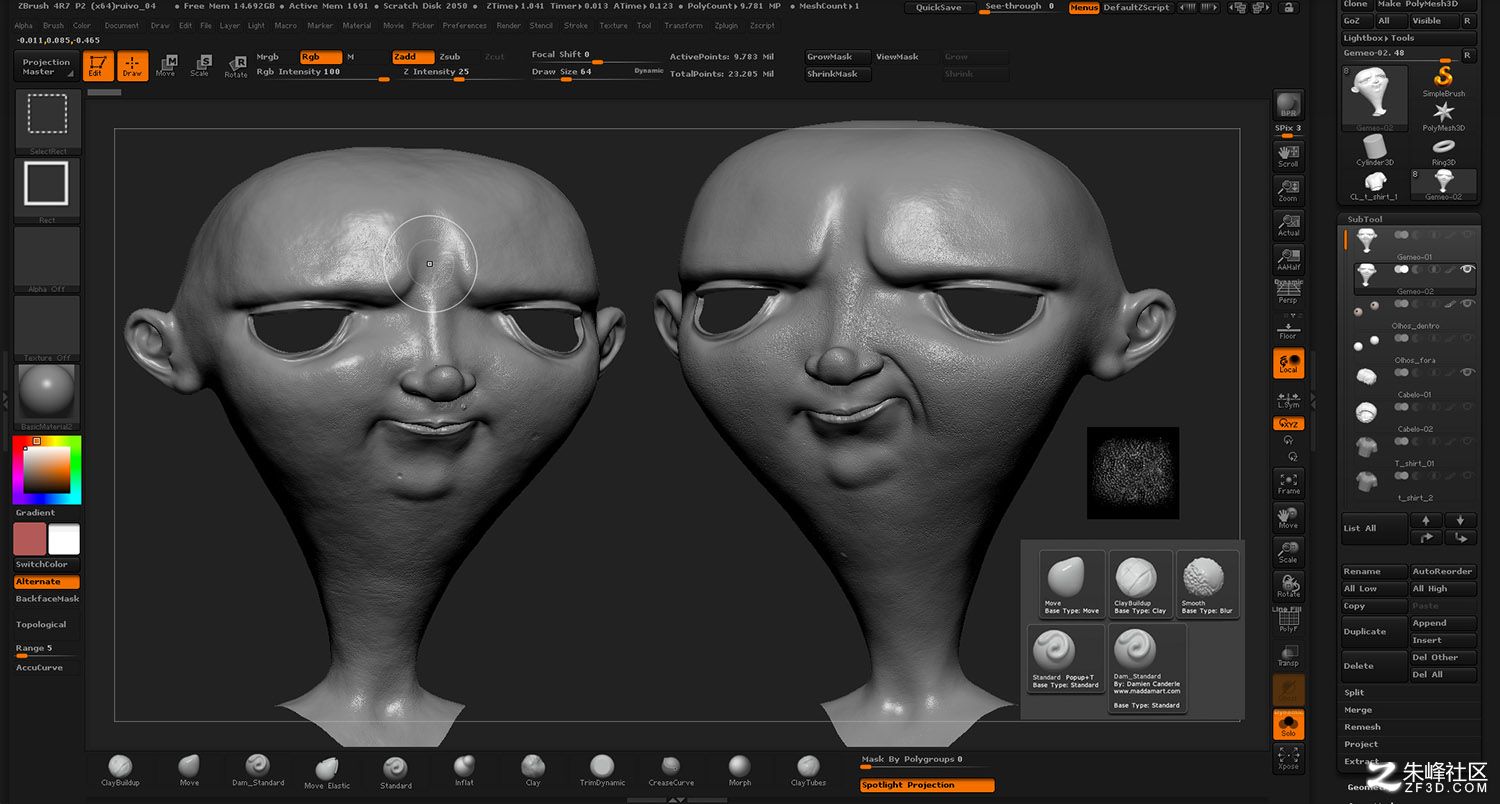Toggle PolyF polyframe display
1500x804 pixels.
click(1288, 621)
